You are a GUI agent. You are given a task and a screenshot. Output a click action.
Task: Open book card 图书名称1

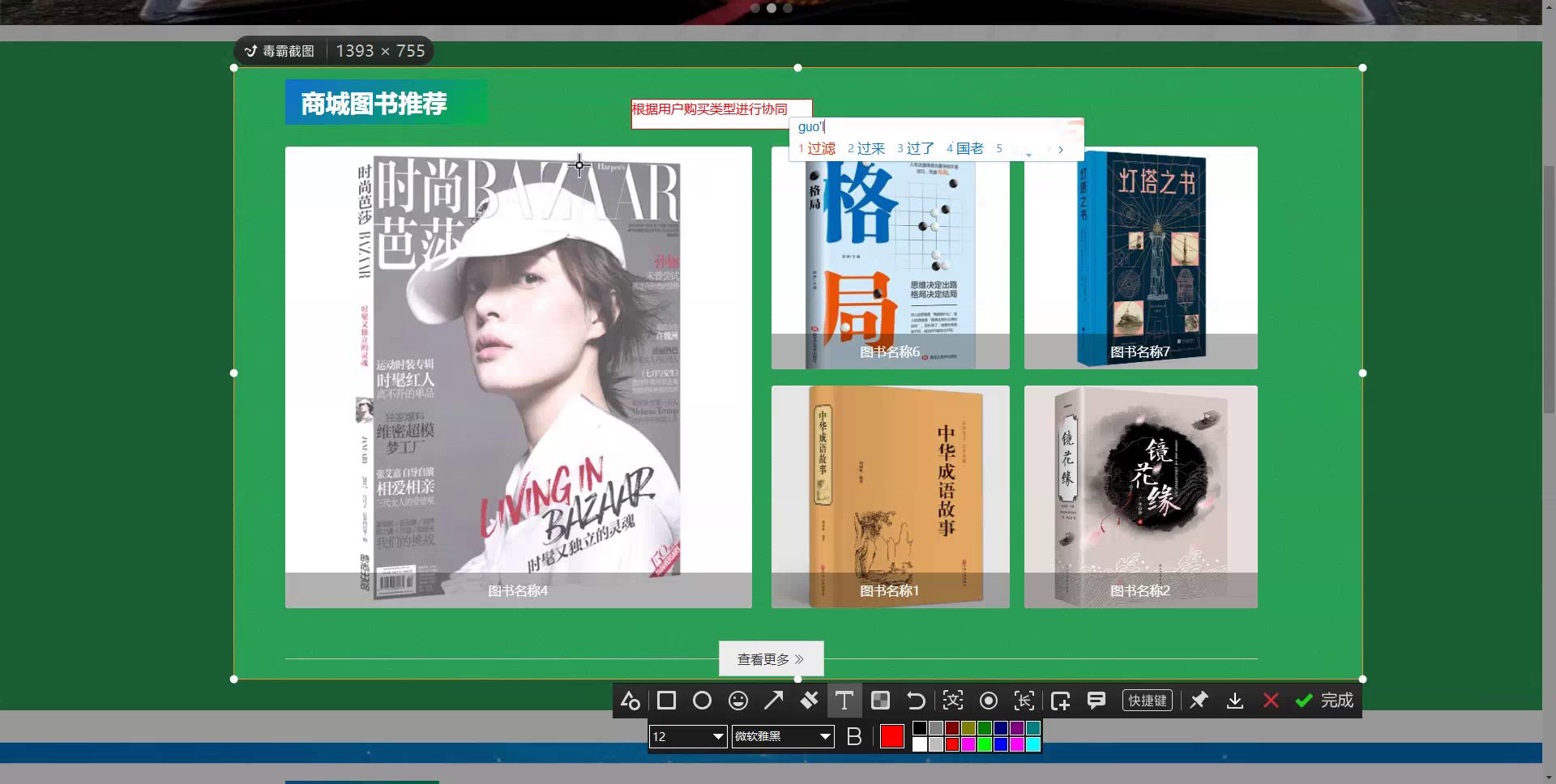[890, 496]
